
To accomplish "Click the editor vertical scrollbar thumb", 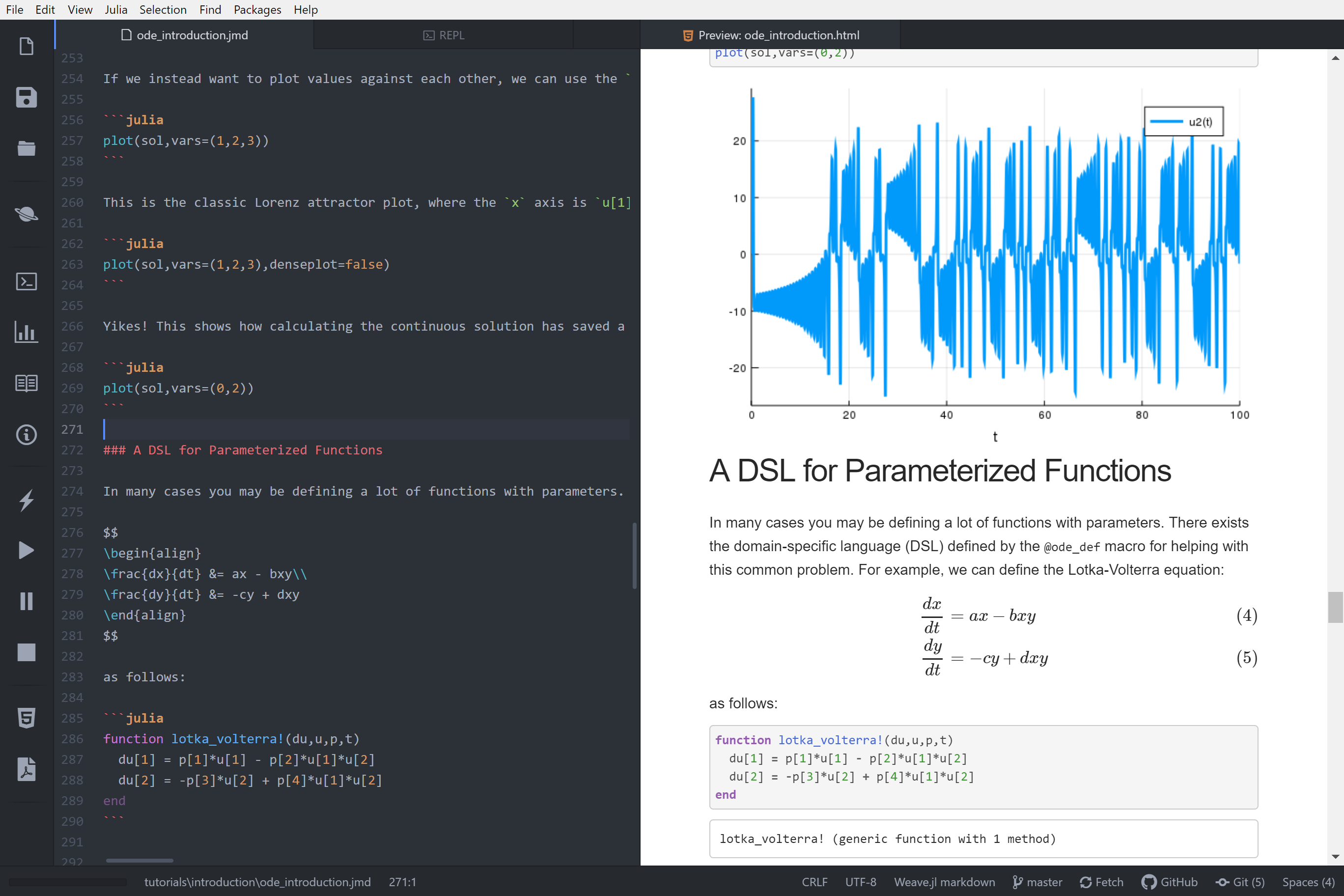I will pyautogui.click(x=634, y=556).
